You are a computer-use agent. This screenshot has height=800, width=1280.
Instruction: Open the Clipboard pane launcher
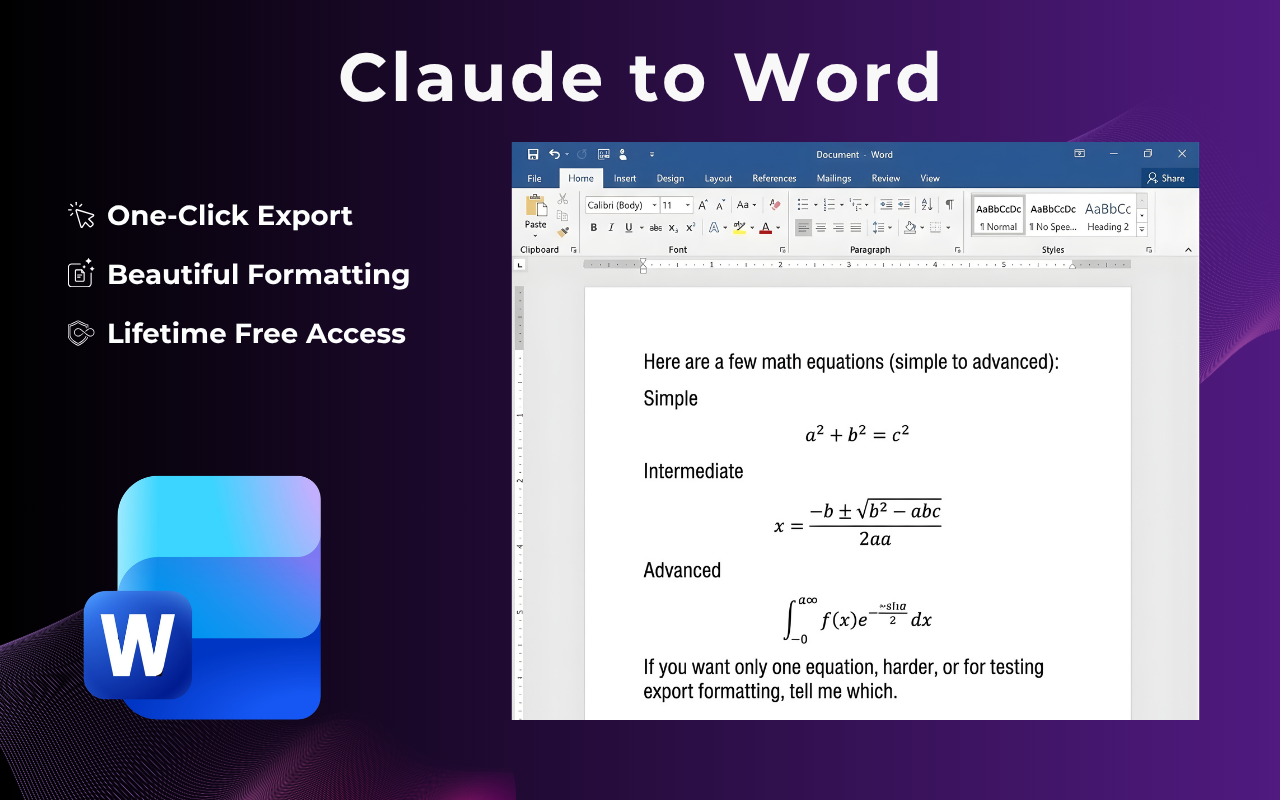point(574,250)
